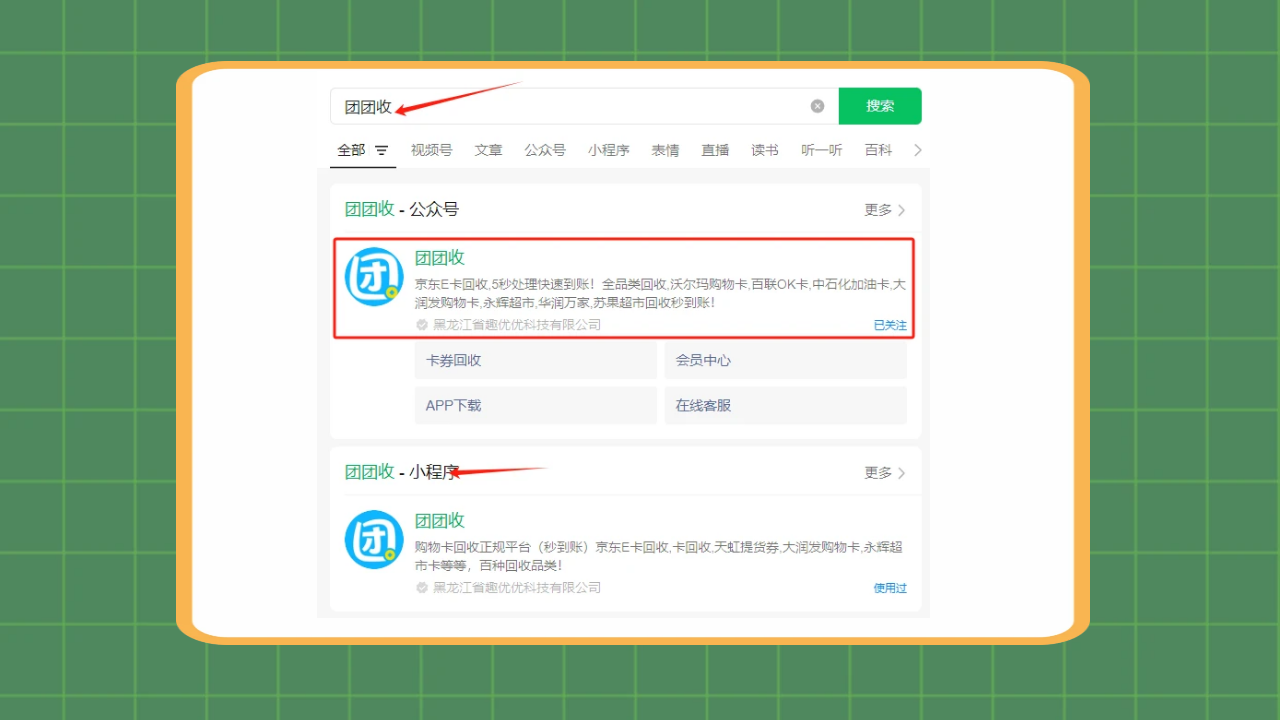Switch to the 文章 tab
1280x720 pixels.
pyautogui.click(x=488, y=150)
